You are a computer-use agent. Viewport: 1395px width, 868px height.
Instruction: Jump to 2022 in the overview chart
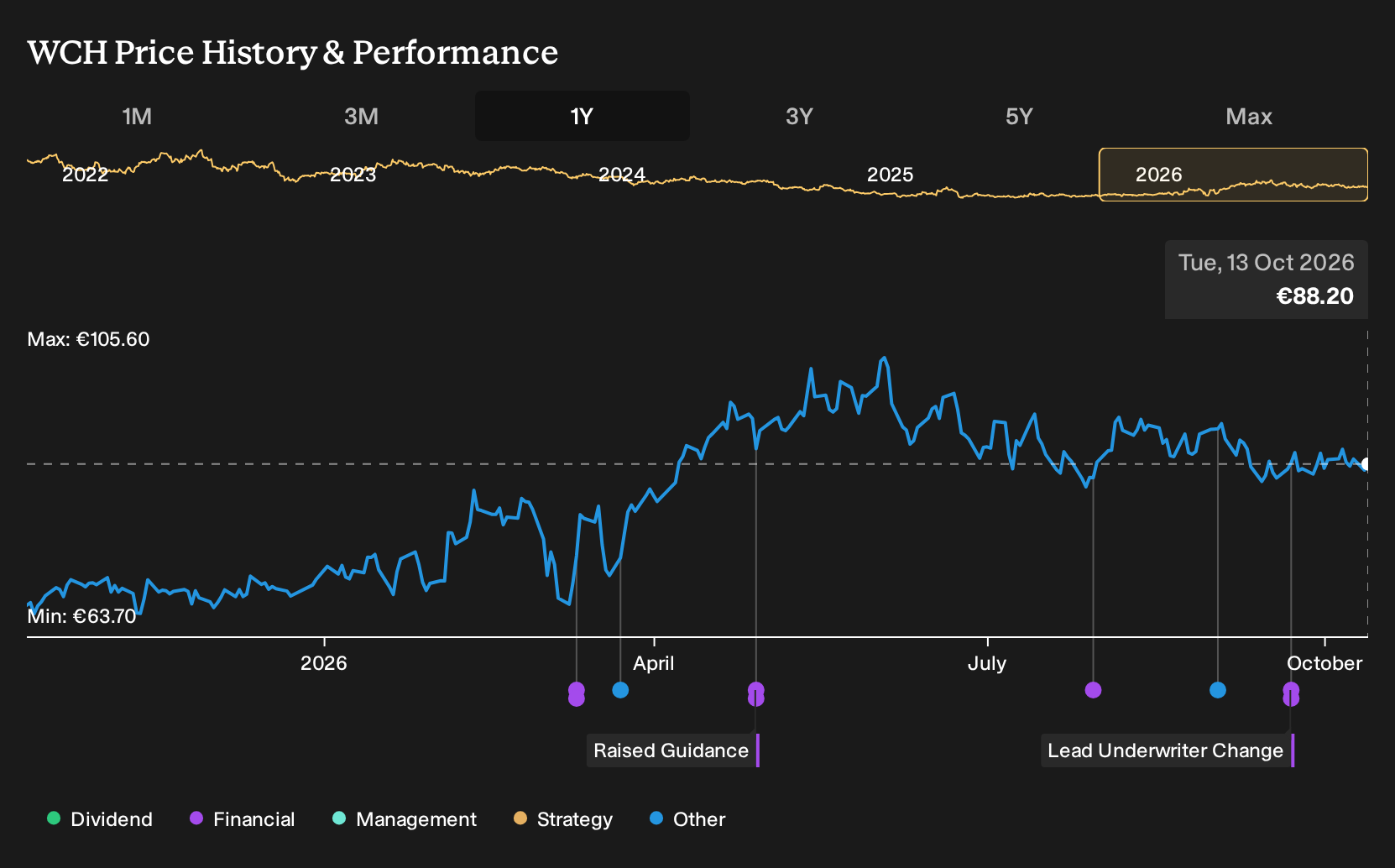pos(86,175)
